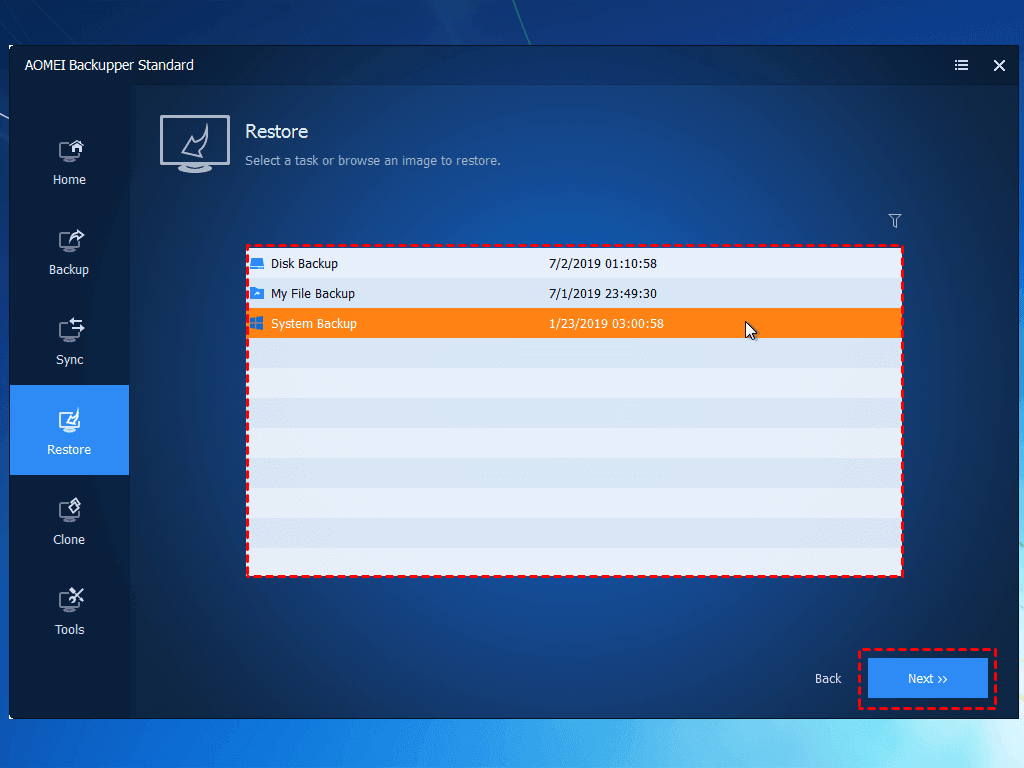Click the date 1/23/2019 03:00:58
The image size is (1024, 768).
click(606, 324)
